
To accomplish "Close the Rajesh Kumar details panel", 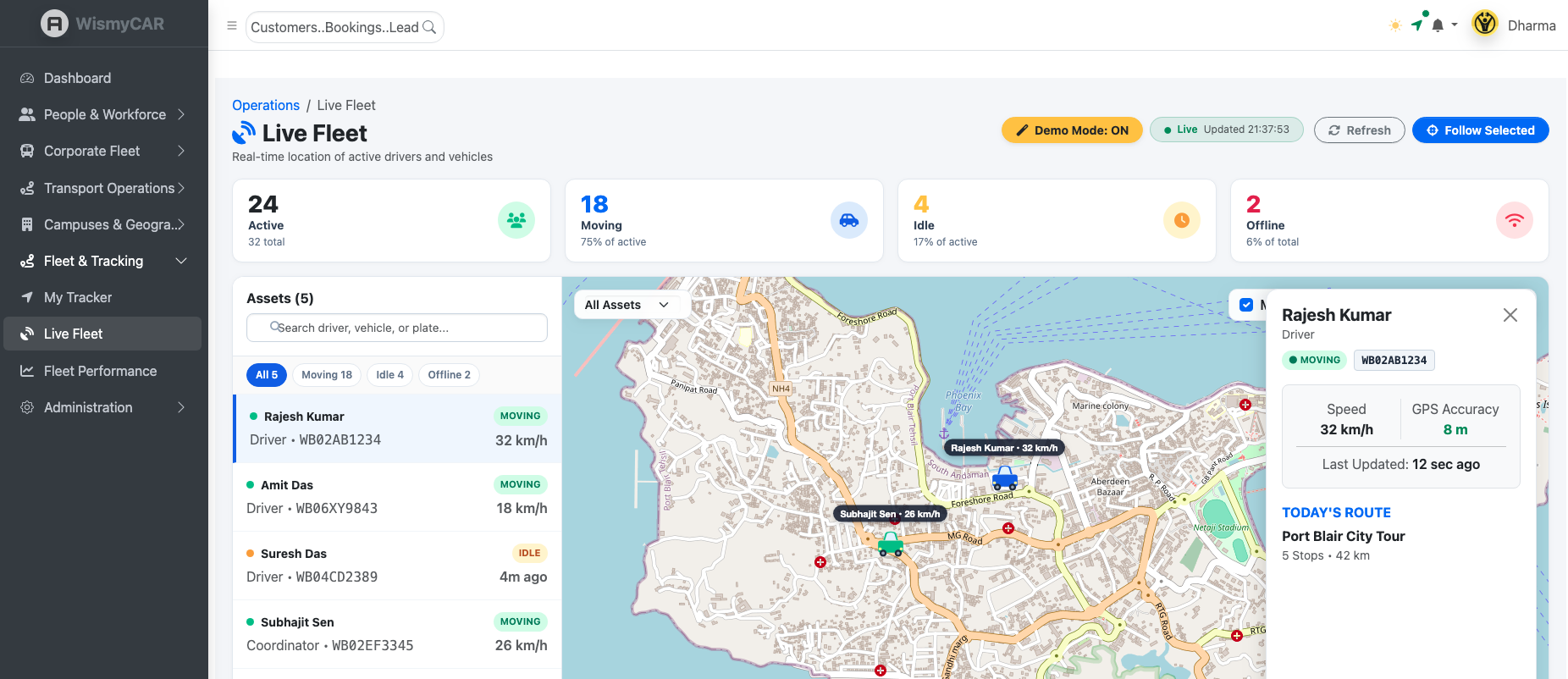I will click(1510, 315).
